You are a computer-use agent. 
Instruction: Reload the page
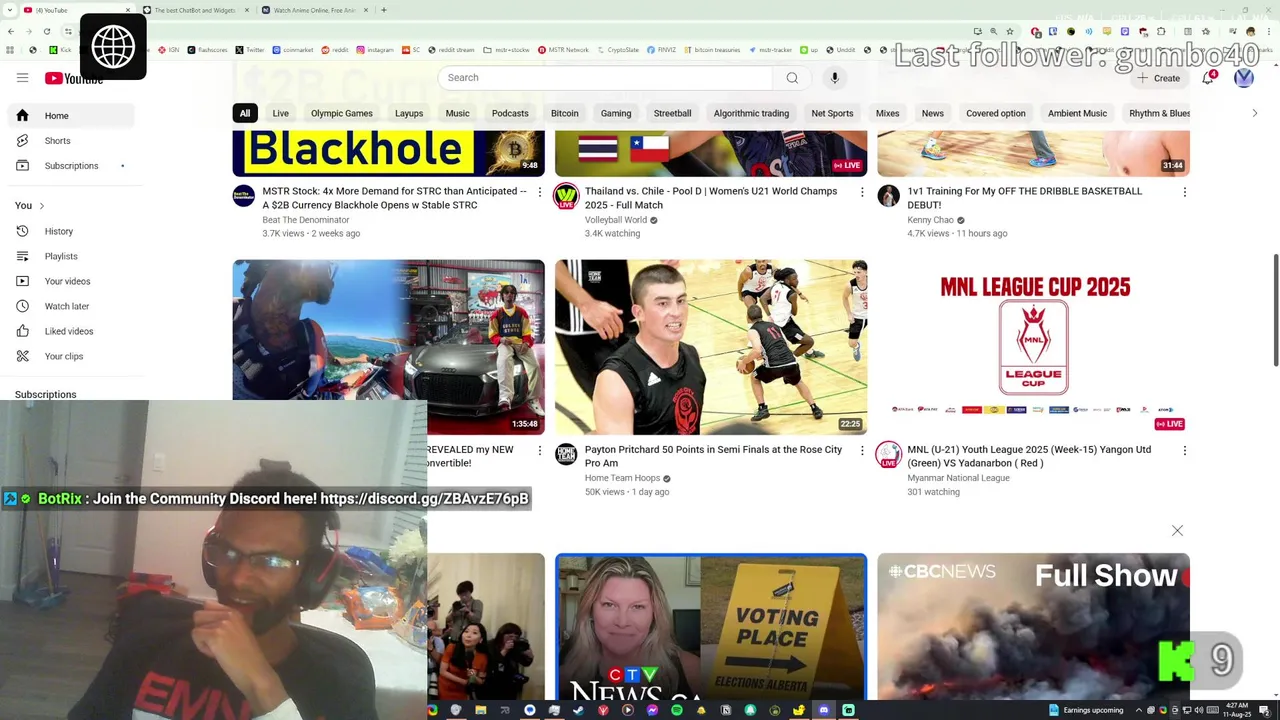point(46,31)
